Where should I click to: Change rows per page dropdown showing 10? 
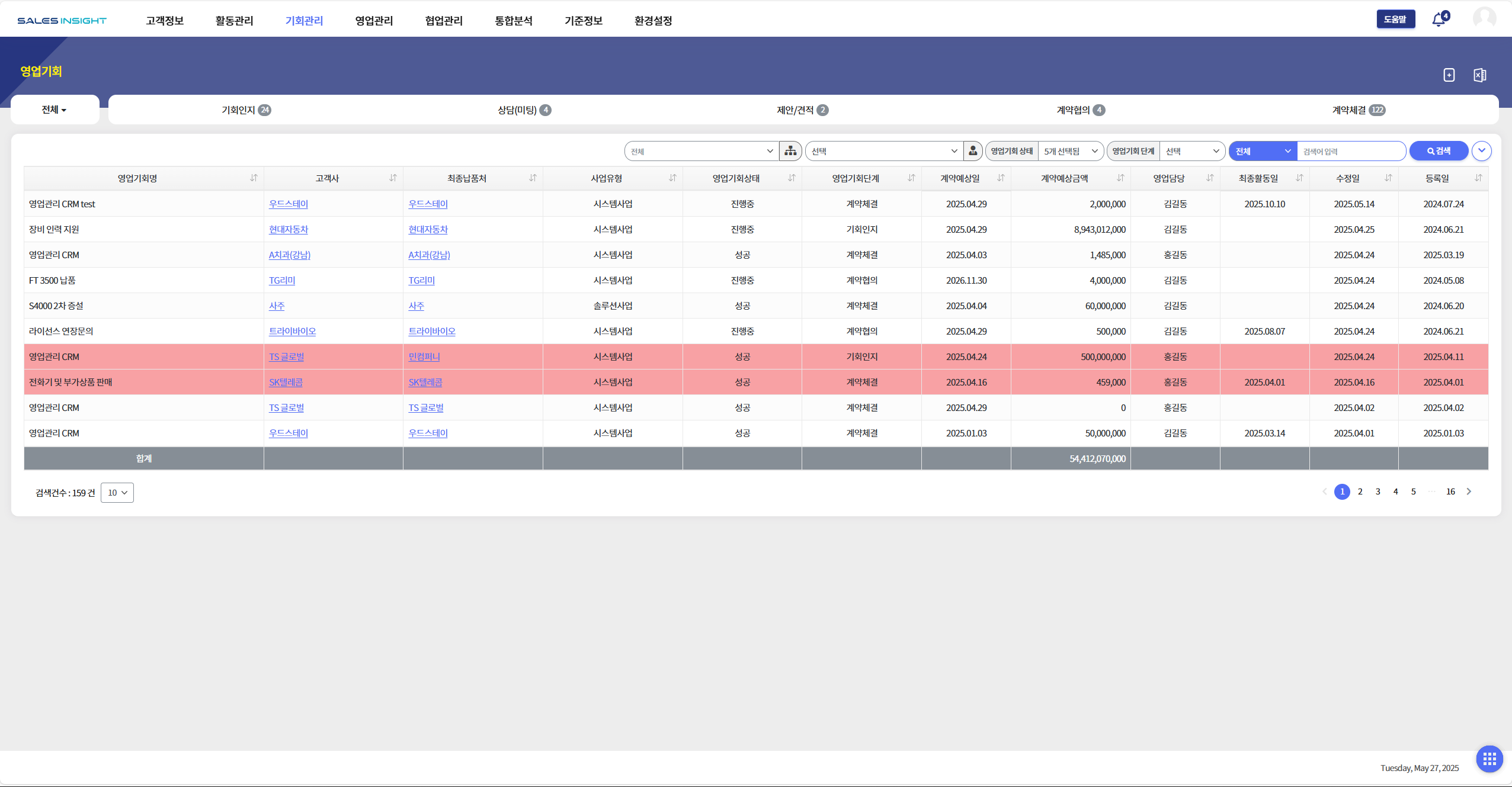click(x=117, y=493)
